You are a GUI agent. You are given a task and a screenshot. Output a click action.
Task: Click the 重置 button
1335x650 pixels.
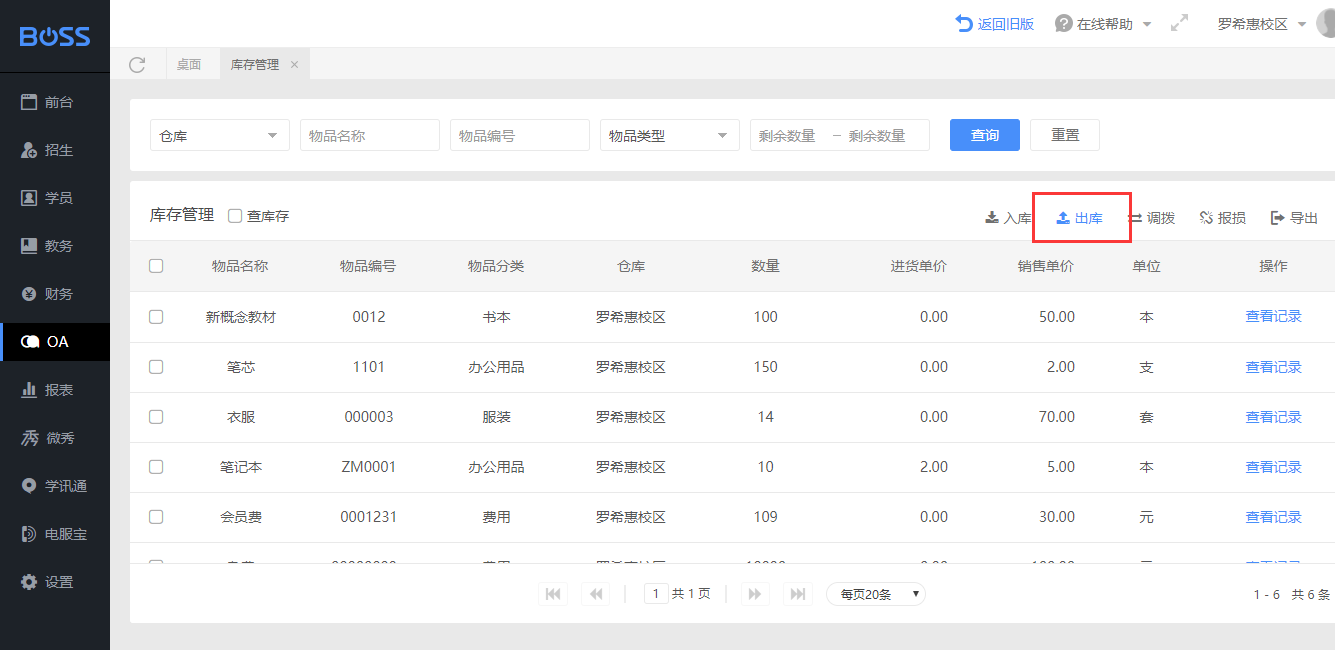tap(1065, 135)
